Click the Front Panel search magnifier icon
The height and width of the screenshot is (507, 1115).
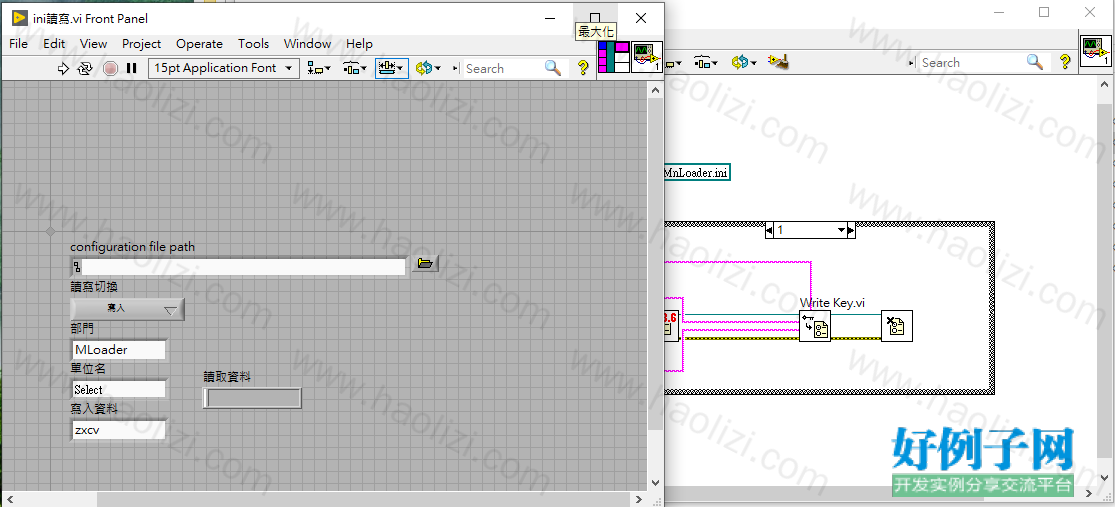click(x=553, y=68)
